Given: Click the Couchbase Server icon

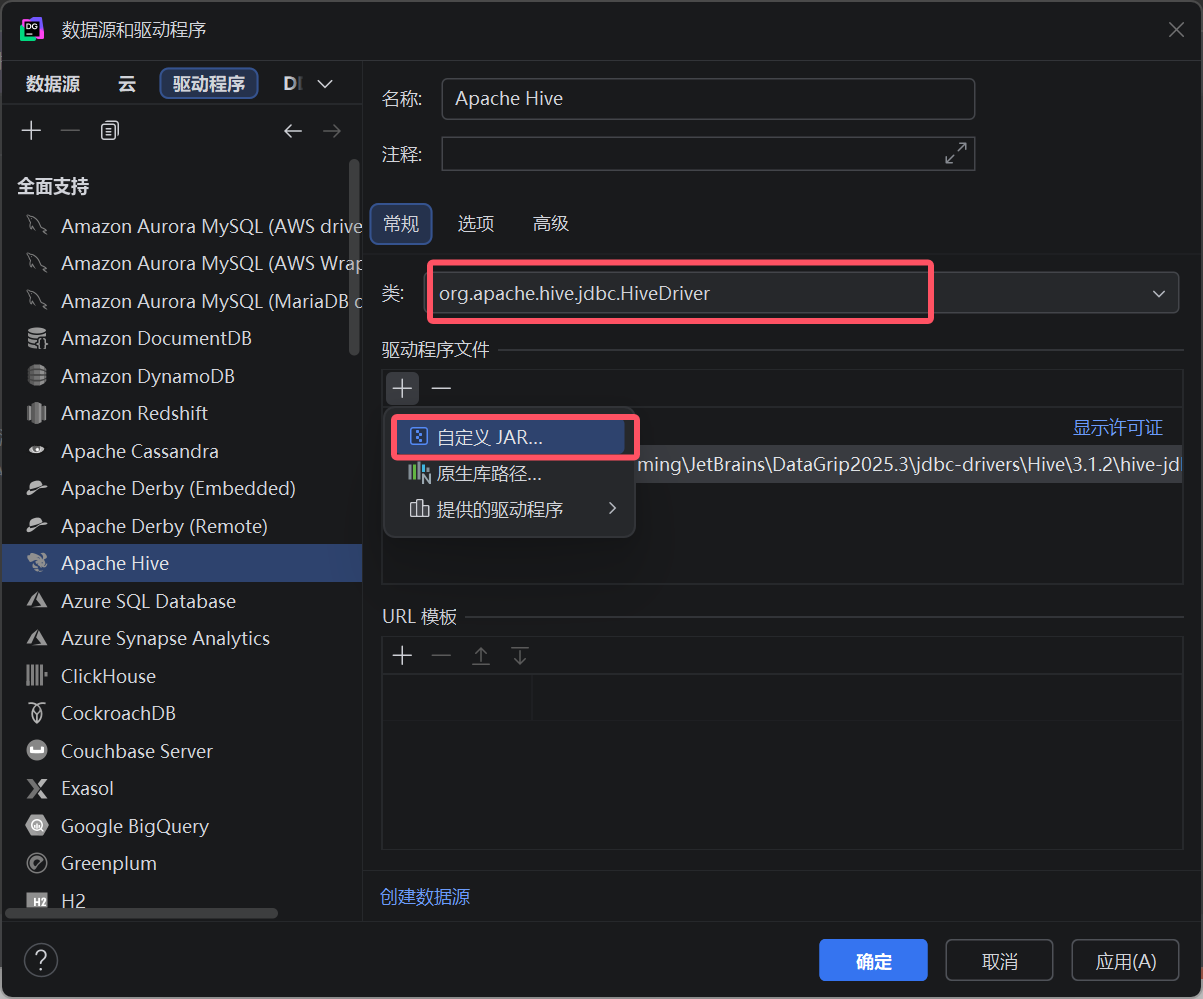Looking at the screenshot, I should [37, 751].
